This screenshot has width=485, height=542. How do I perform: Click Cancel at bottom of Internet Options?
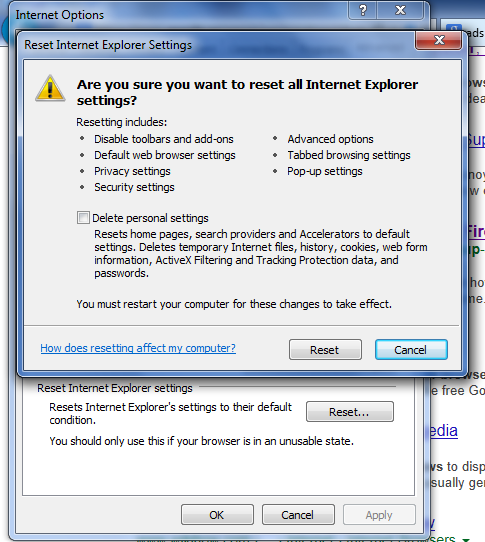click(x=298, y=515)
